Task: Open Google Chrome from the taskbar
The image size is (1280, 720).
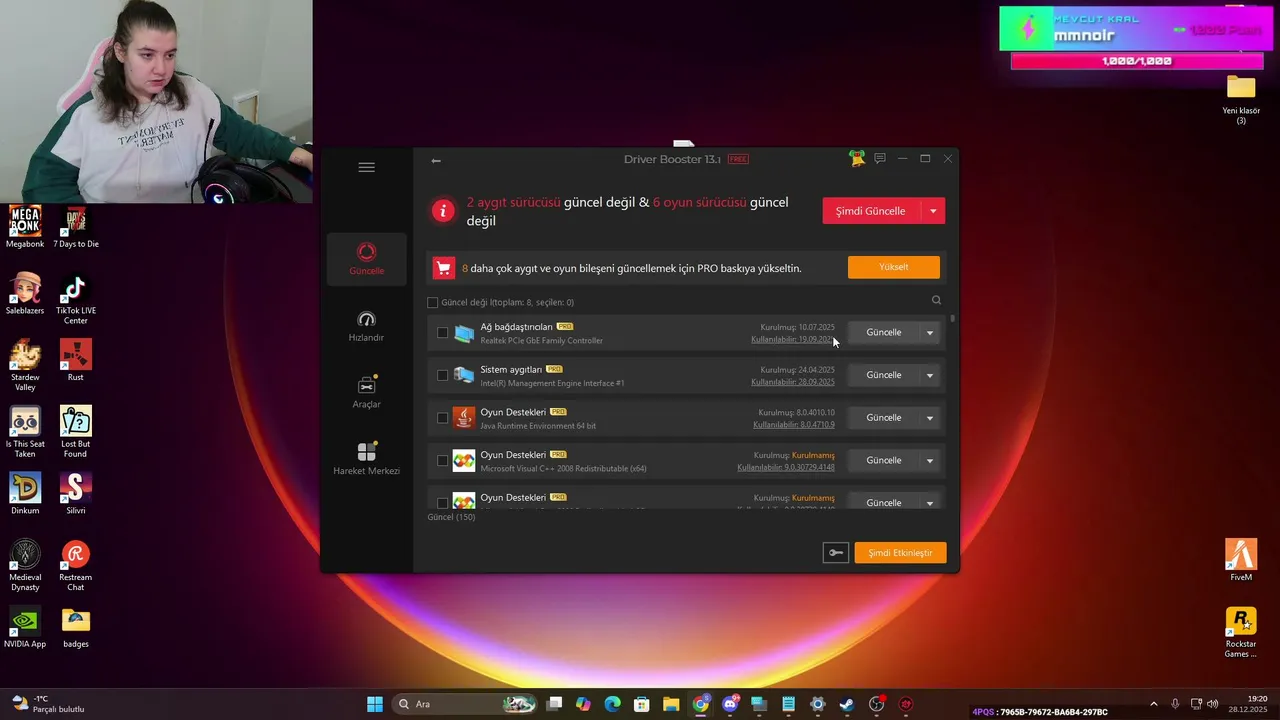Action: [x=701, y=704]
